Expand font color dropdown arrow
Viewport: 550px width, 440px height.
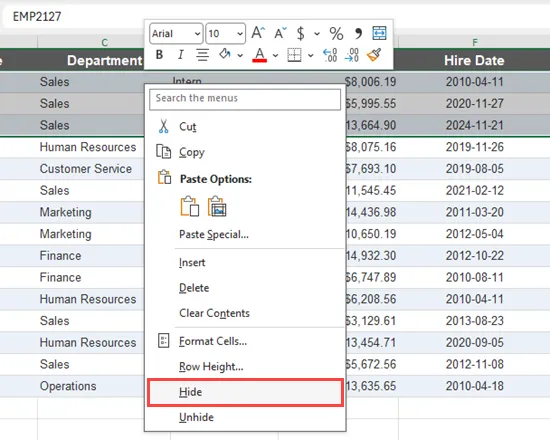coord(275,55)
